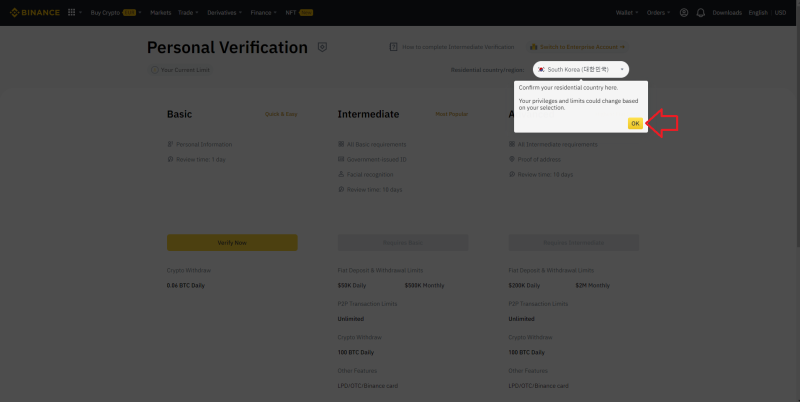Open the NFT menu item
The height and width of the screenshot is (402, 800).
pyautogui.click(x=299, y=12)
